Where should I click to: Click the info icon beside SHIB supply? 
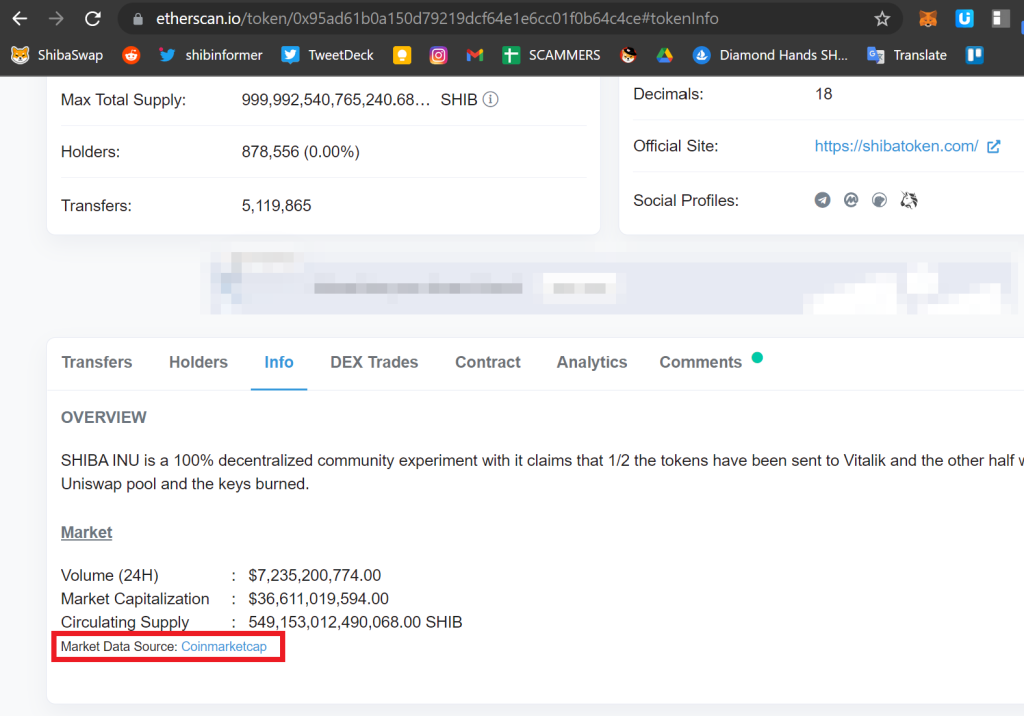click(x=490, y=99)
